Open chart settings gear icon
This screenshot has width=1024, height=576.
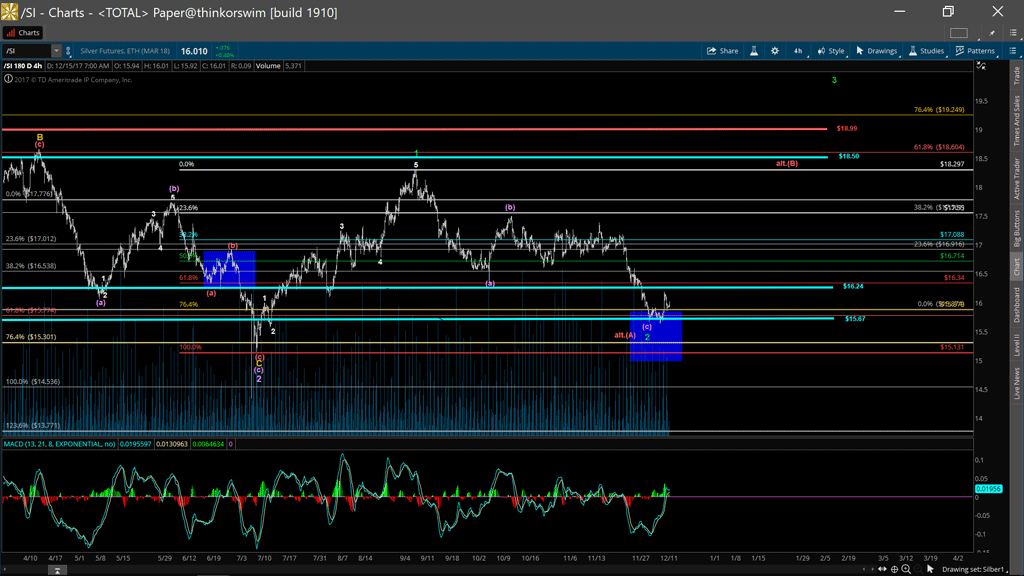click(x=774, y=51)
